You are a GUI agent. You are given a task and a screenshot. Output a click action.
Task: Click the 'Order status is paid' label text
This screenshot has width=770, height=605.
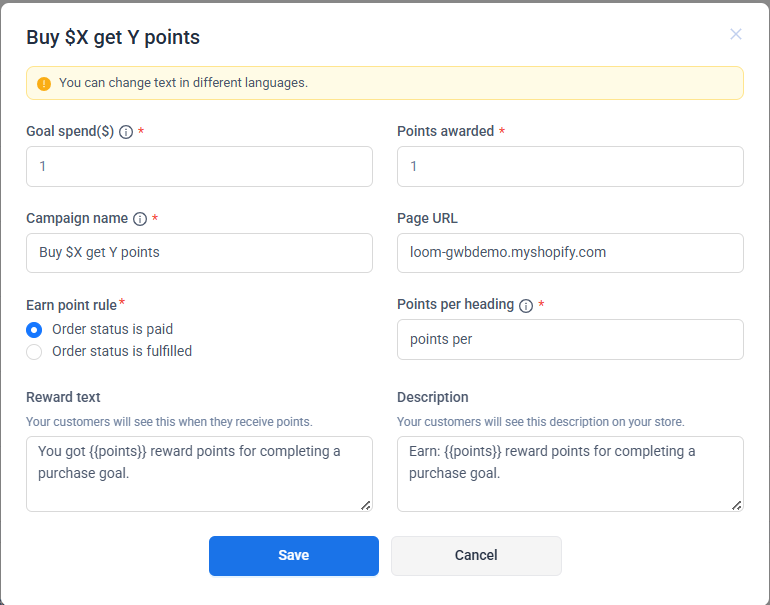click(112, 329)
